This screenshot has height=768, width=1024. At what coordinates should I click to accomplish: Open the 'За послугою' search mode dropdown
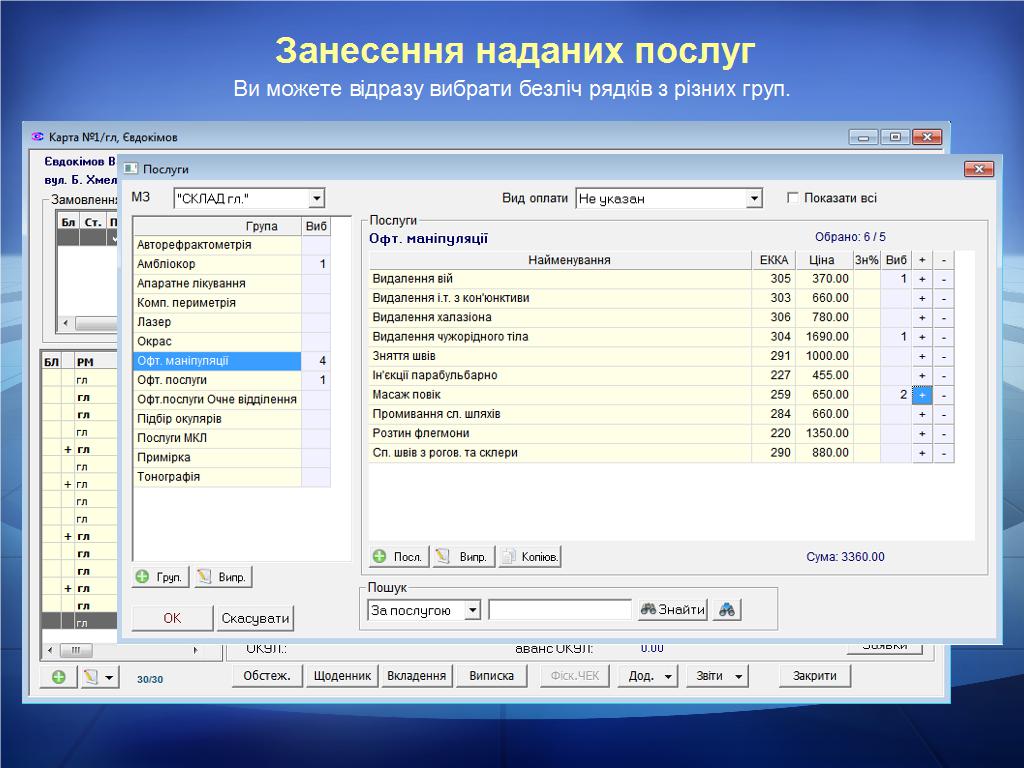click(x=473, y=610)
